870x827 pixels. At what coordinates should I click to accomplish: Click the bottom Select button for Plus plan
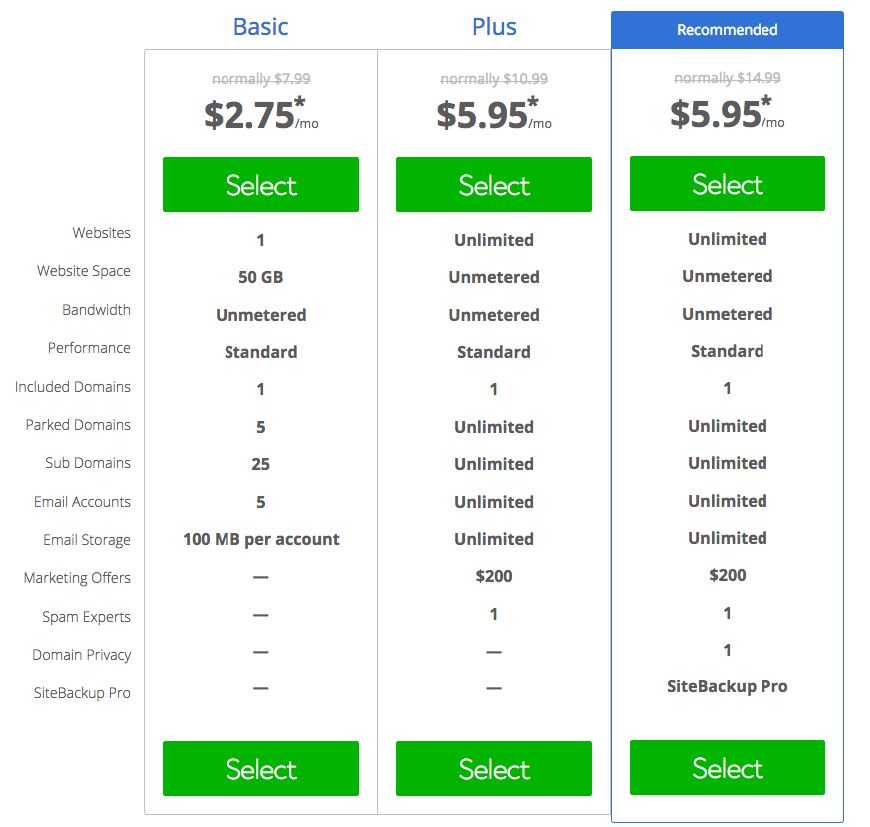click(x=494, y=768)
